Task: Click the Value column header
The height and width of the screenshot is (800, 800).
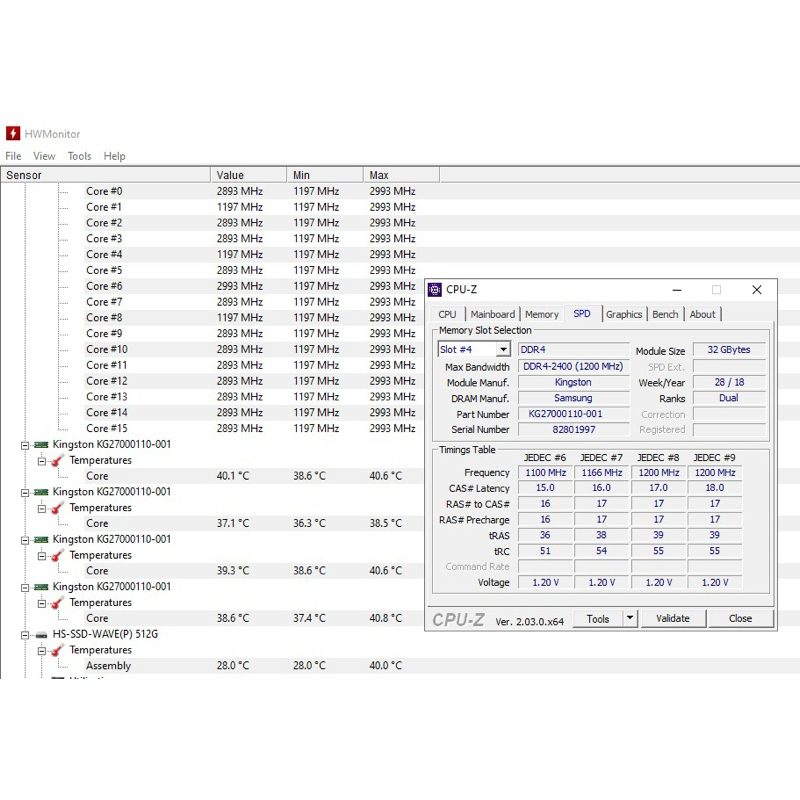Action: [230, 175]
